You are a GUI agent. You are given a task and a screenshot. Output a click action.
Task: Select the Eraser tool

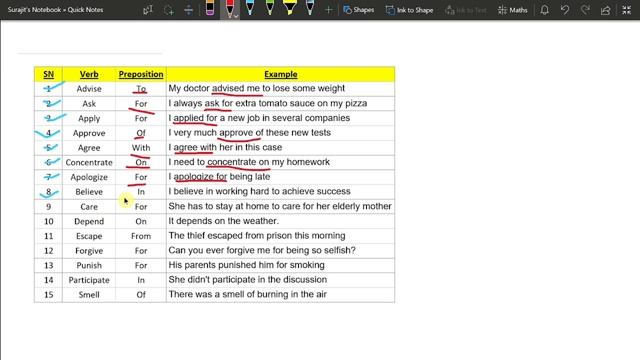tap(210, 8)
